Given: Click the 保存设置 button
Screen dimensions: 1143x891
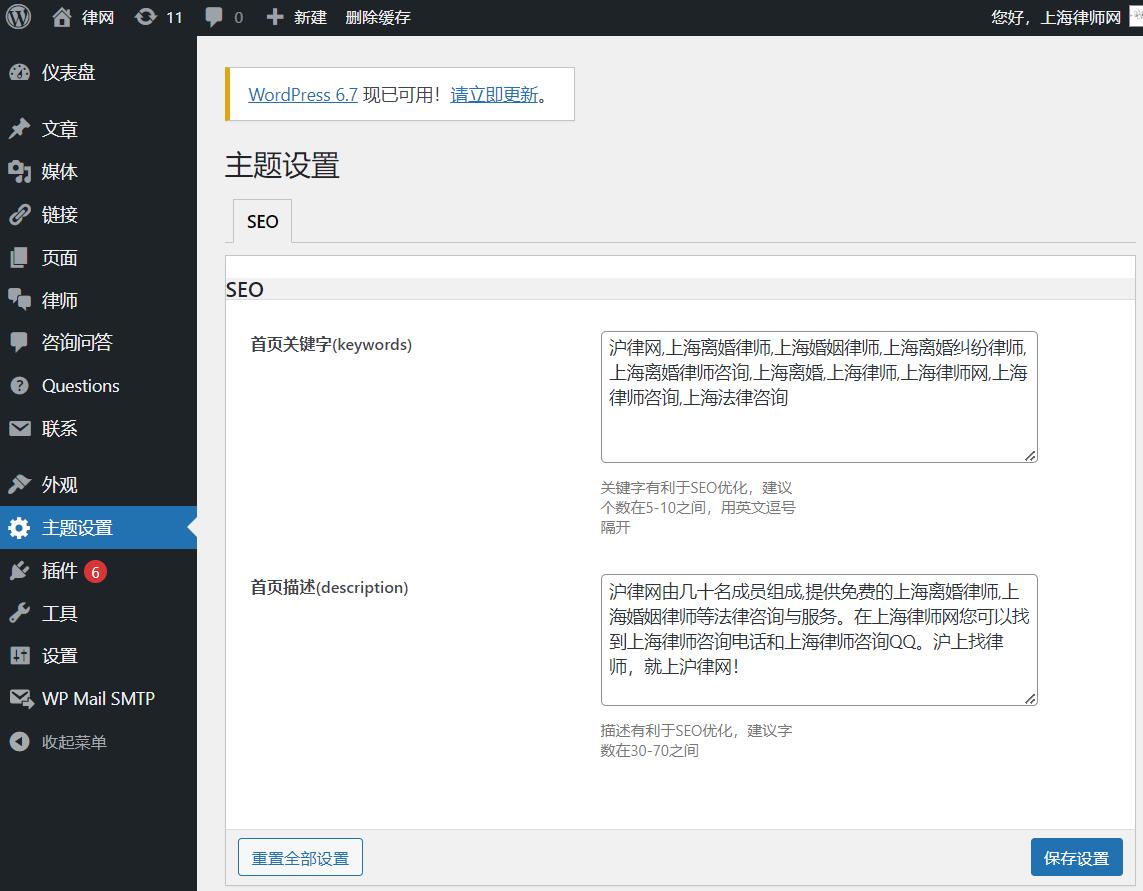Looking at the screenshot, I should 1076,858.
